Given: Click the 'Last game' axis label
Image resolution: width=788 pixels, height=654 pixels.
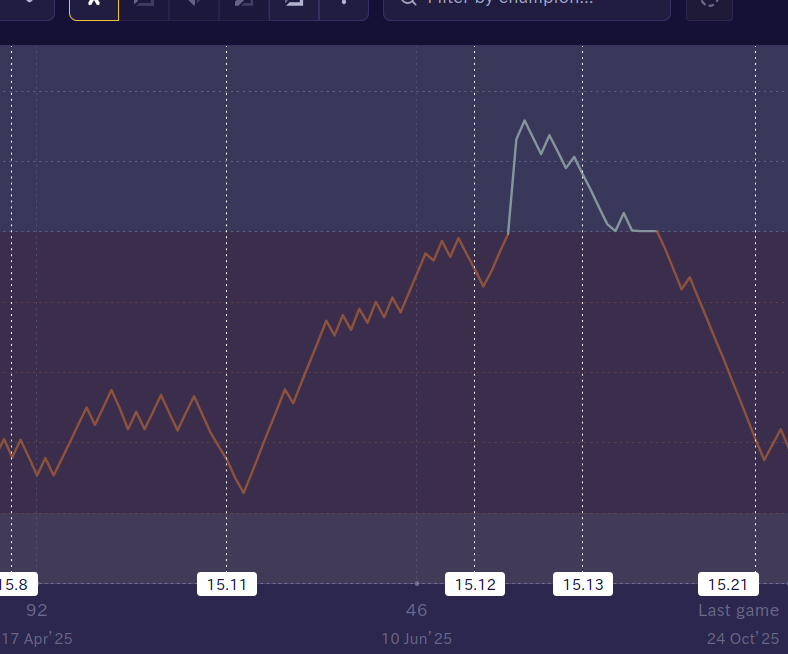Looking at the screenshot, I should pyautogui.click(x=738, y=610).
